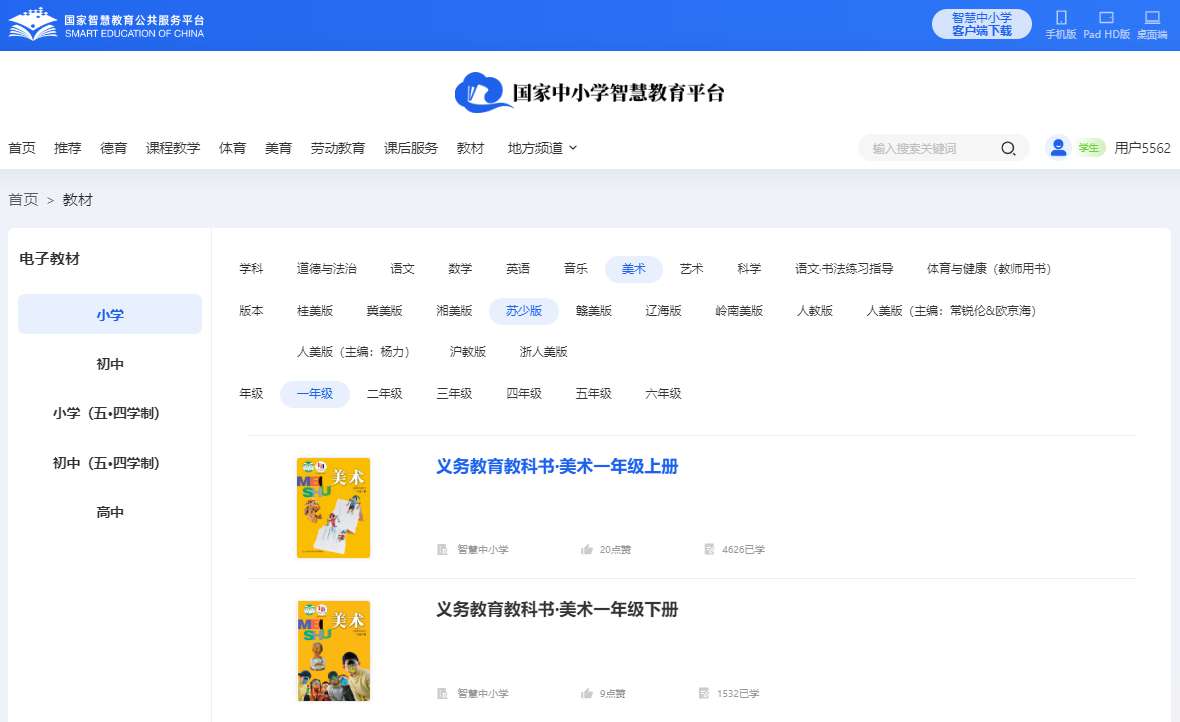Open 劳动教育 navigation item
Viewport: 1180px width, 722px height.
point(338,148)
